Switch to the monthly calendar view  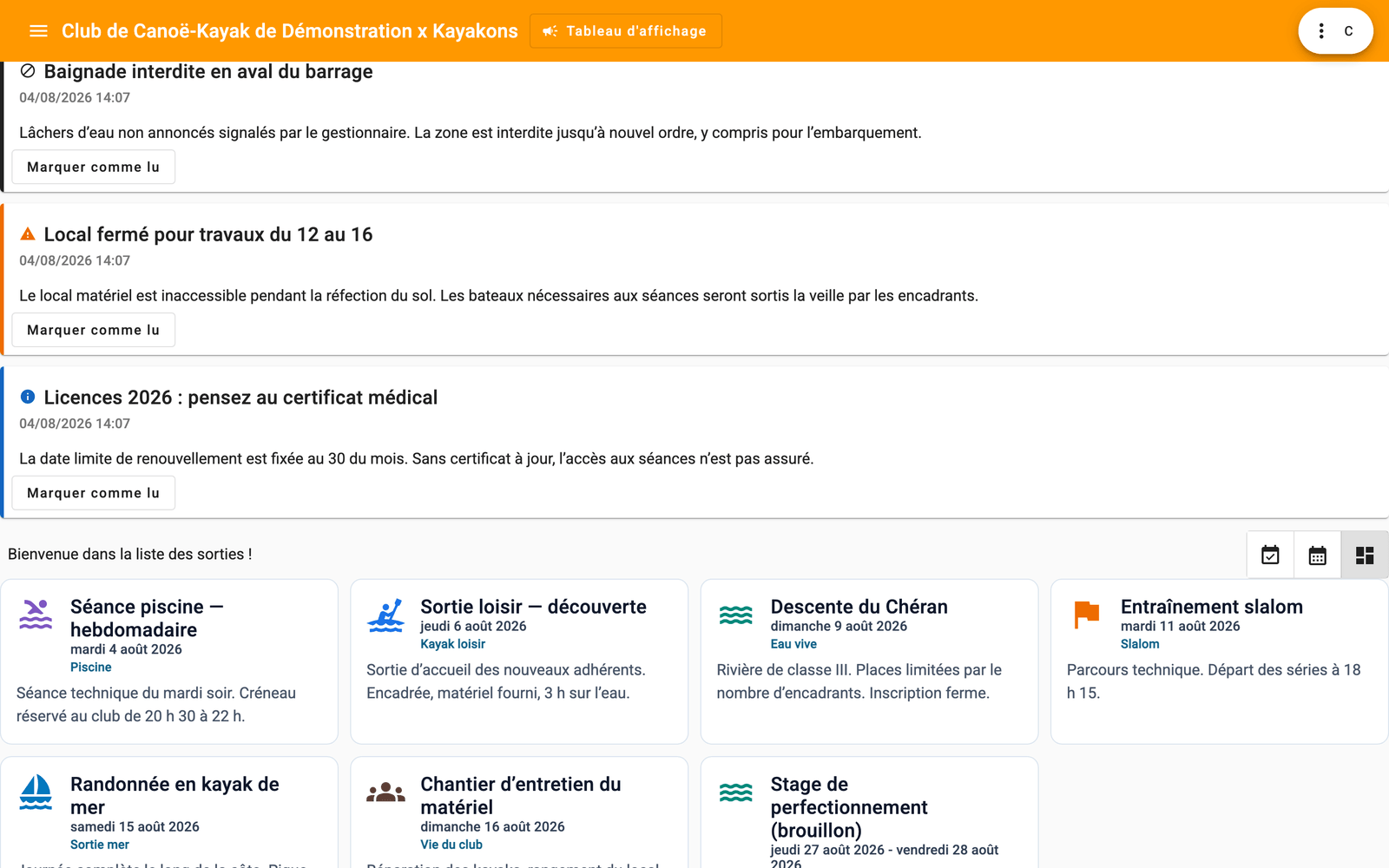click(x=1317, y=555)
